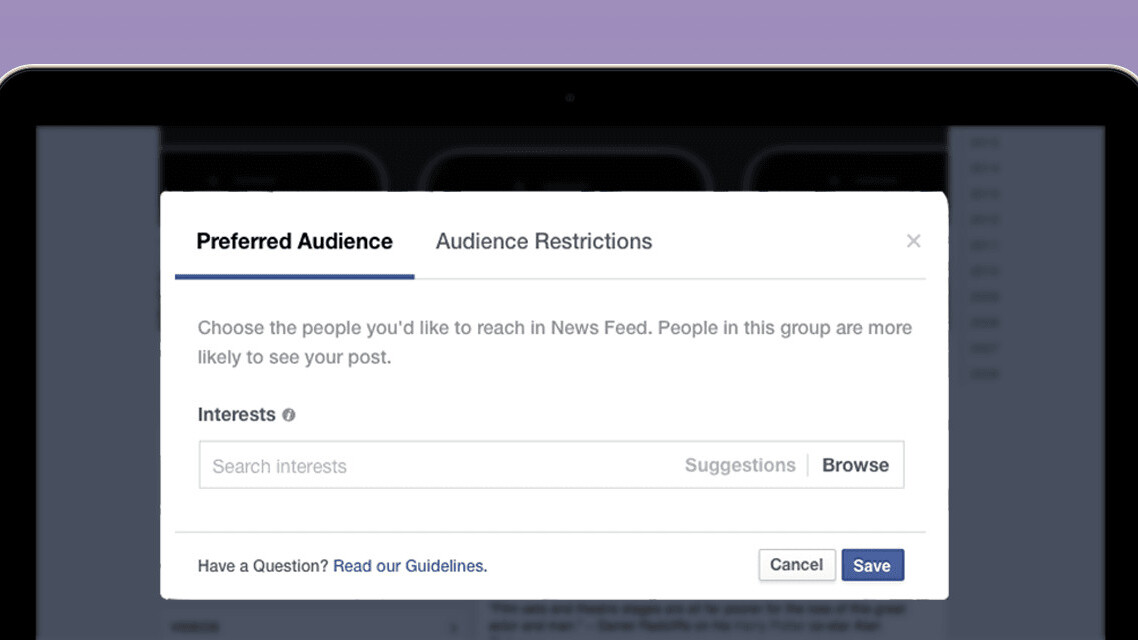Select the Preferred Audience tab
1138x640 pixels.
pos(294,241)
